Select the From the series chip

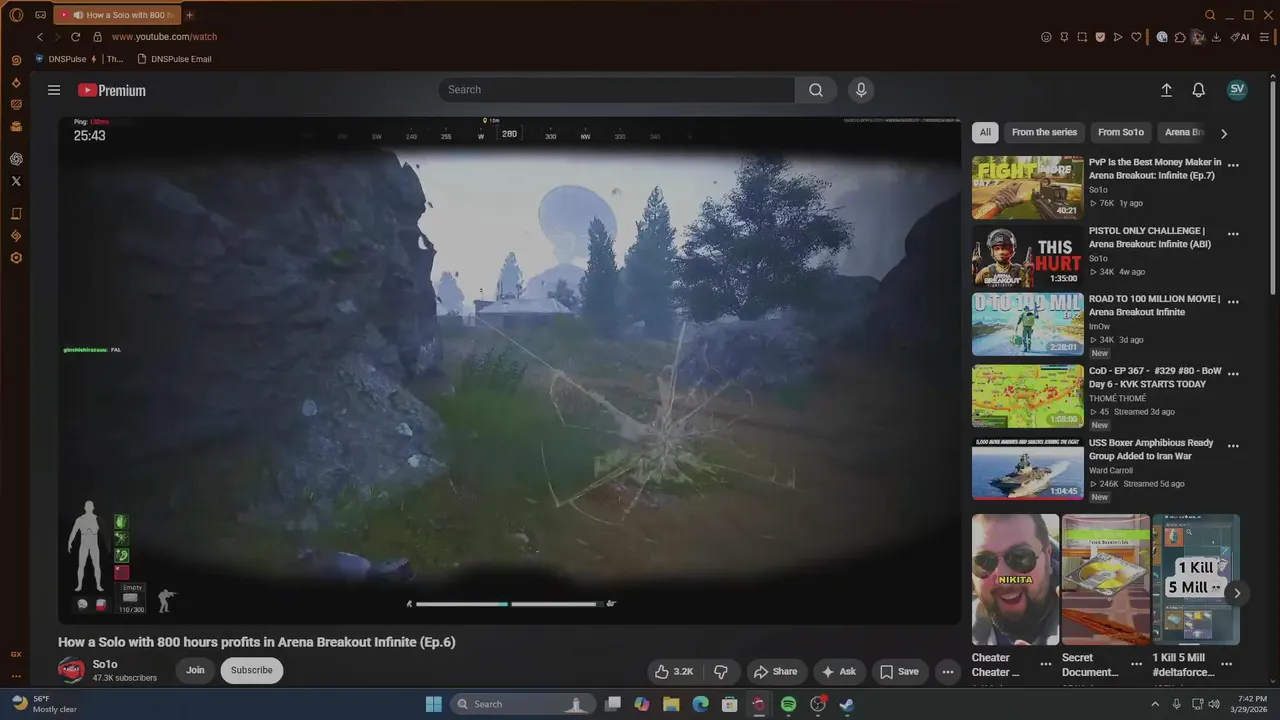1044,132
